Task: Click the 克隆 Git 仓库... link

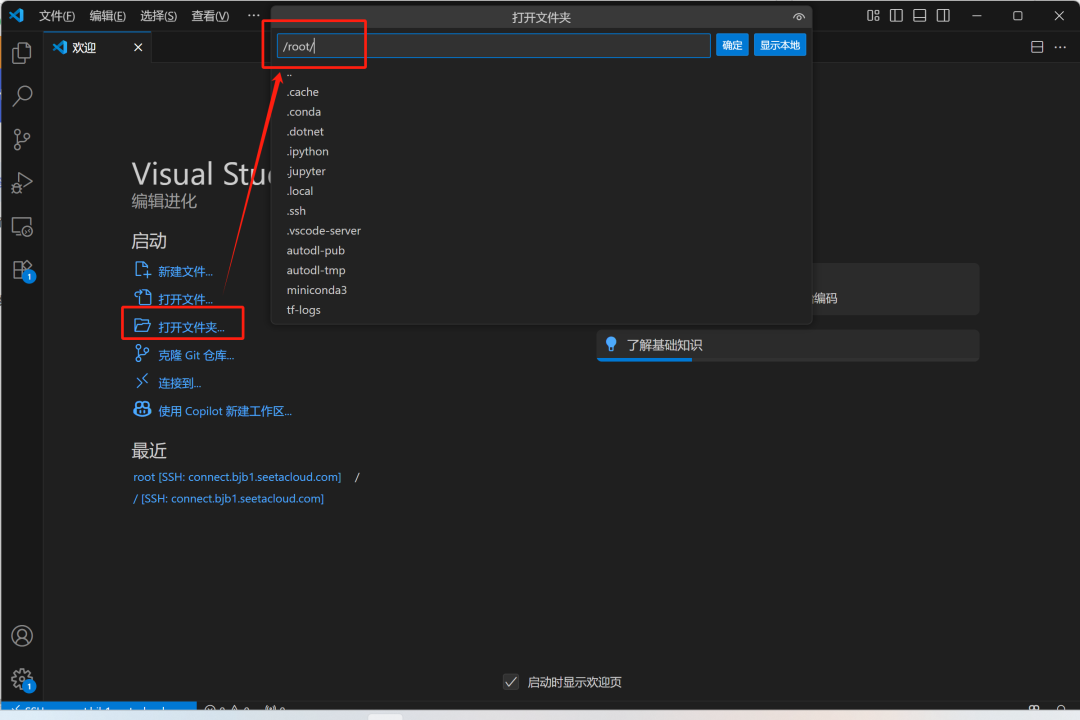Action: (x=196, y=356)
